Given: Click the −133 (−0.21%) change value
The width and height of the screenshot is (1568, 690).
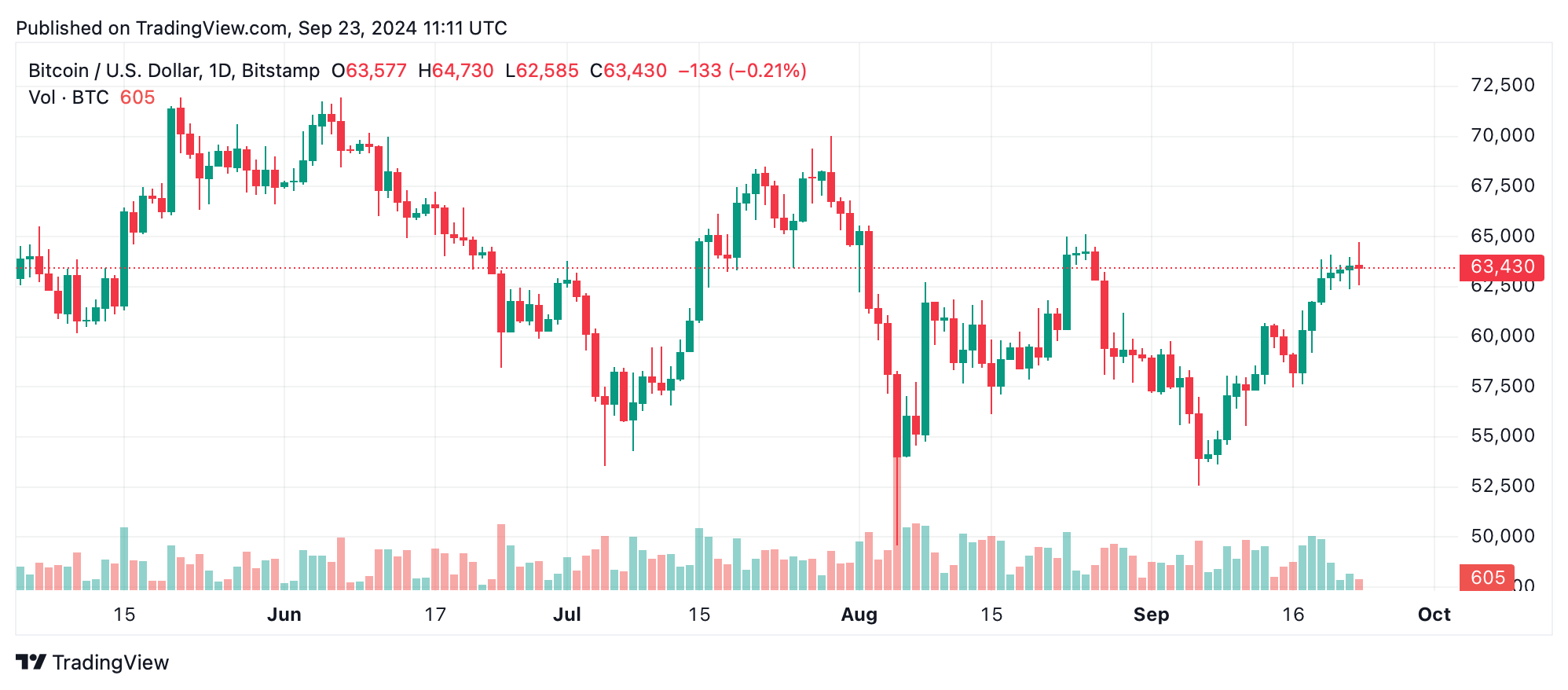Looking at the screenshot, I should click(742, 71).
